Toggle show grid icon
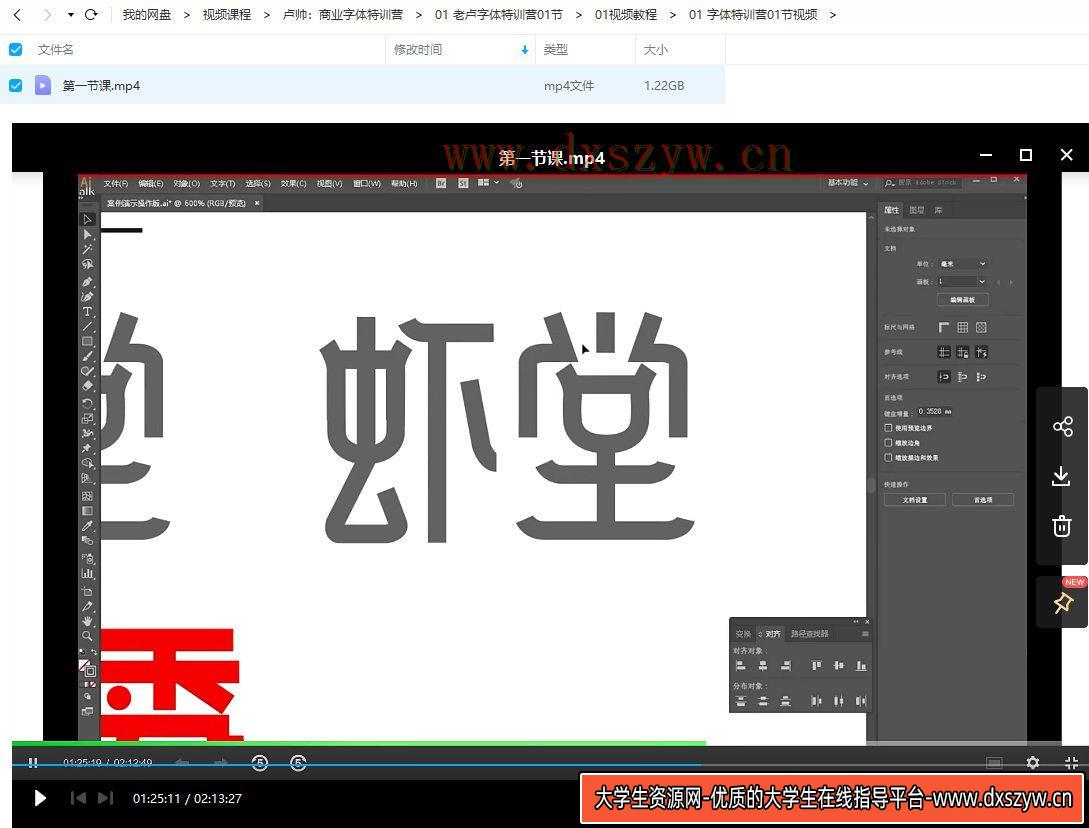This screenshot has width=1089, height=828. click(x=963, y=327)
